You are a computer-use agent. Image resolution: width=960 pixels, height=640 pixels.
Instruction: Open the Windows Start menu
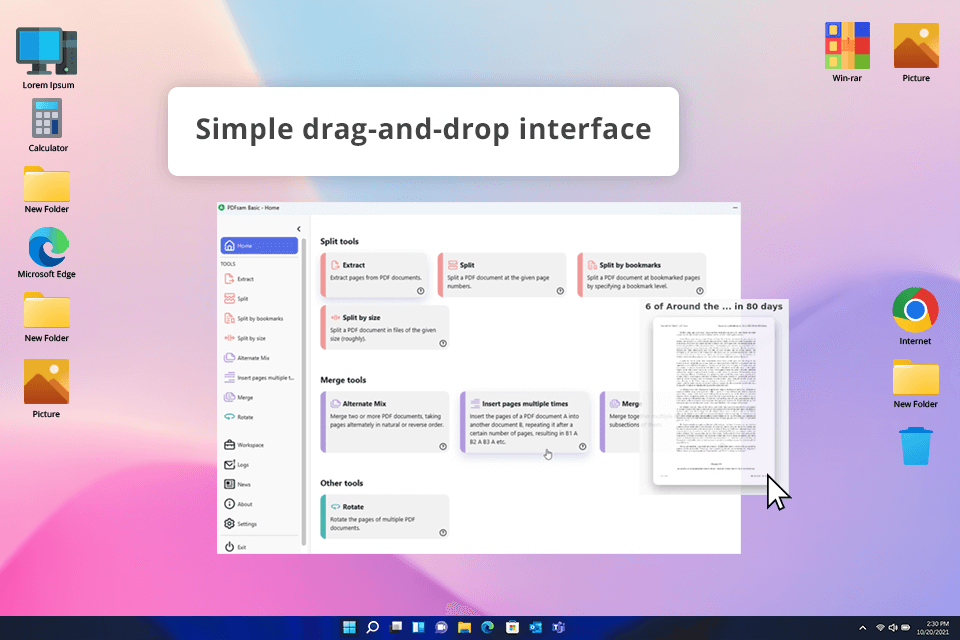click(349, 627)
